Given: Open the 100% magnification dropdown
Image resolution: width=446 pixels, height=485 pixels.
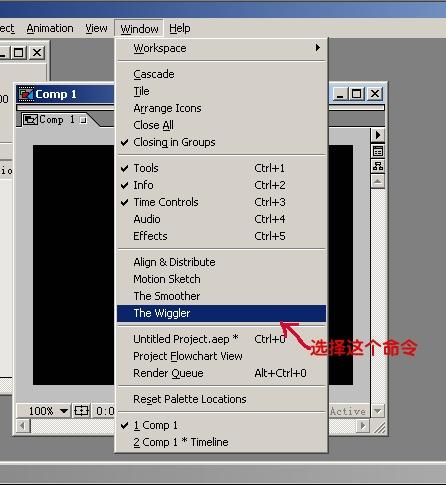Looking at the screenshot, I should [64, 411].
